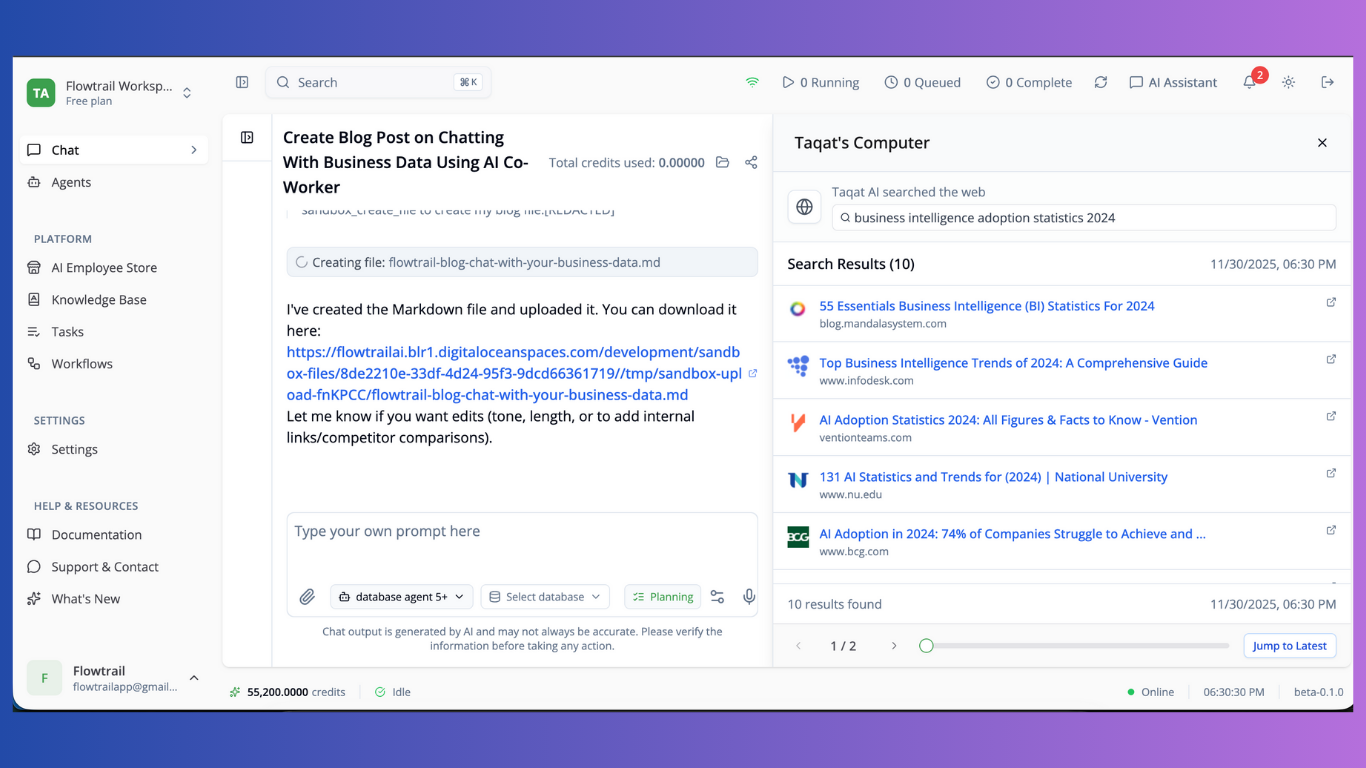Click the microphone voice input icon
Image resolution: width=1366 pixels, height=768 pixels.
point(749,597)
